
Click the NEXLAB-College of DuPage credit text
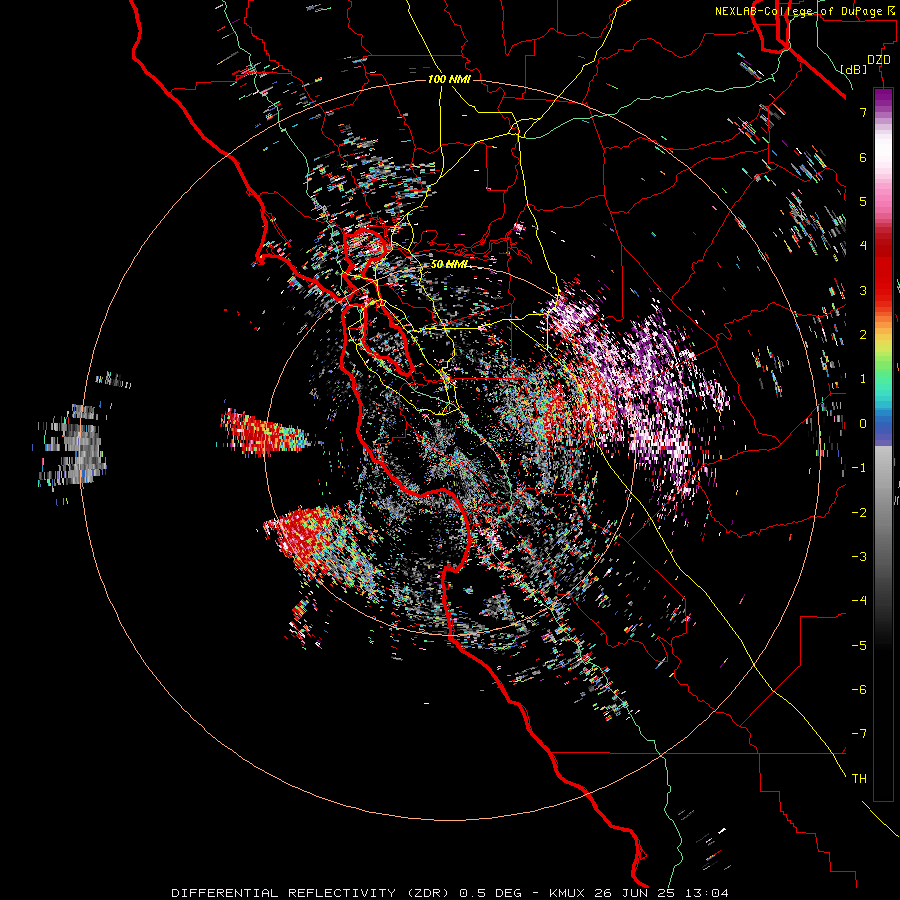coord(806,11)
